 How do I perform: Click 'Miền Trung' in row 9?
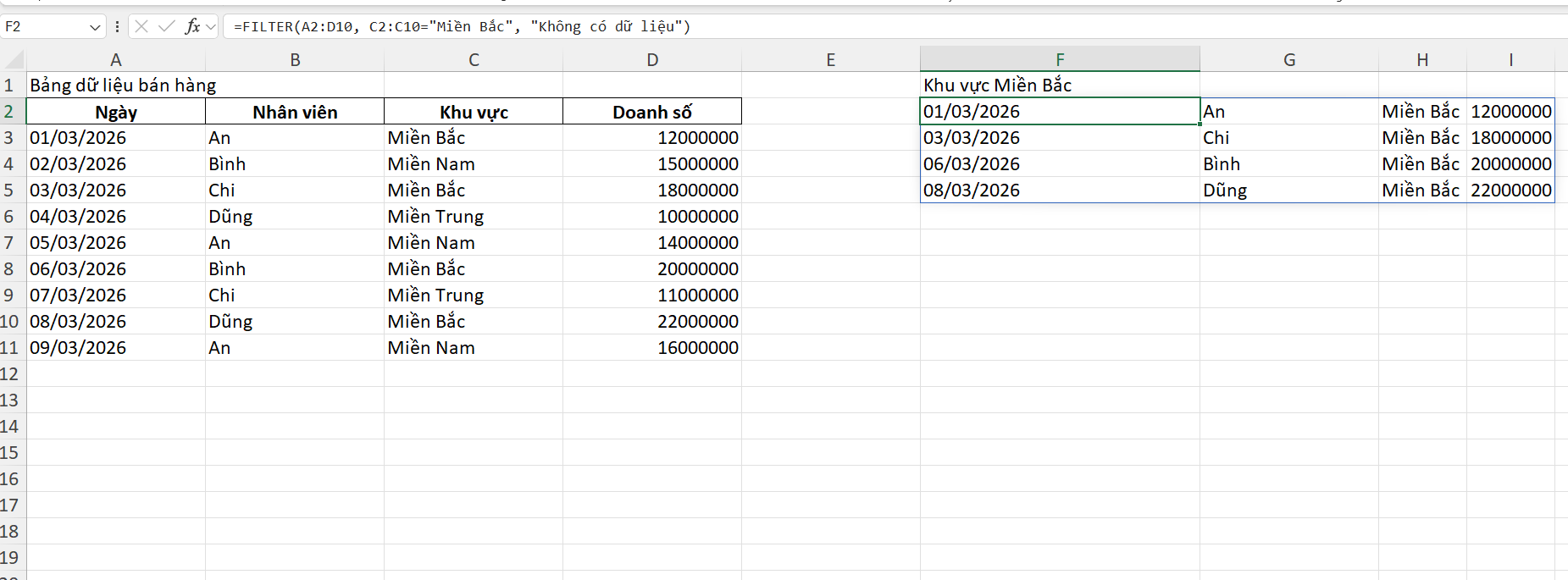point(474,296)
